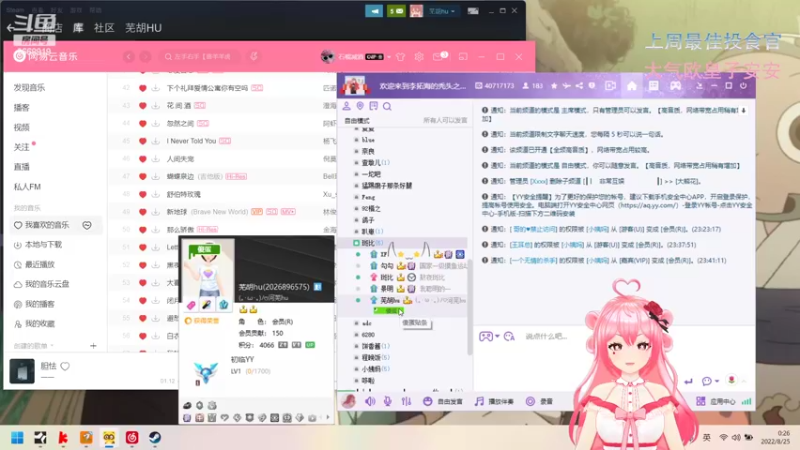Expand the 创建的歌单 section
800x450 pixels.
click(x=34, y=346)
